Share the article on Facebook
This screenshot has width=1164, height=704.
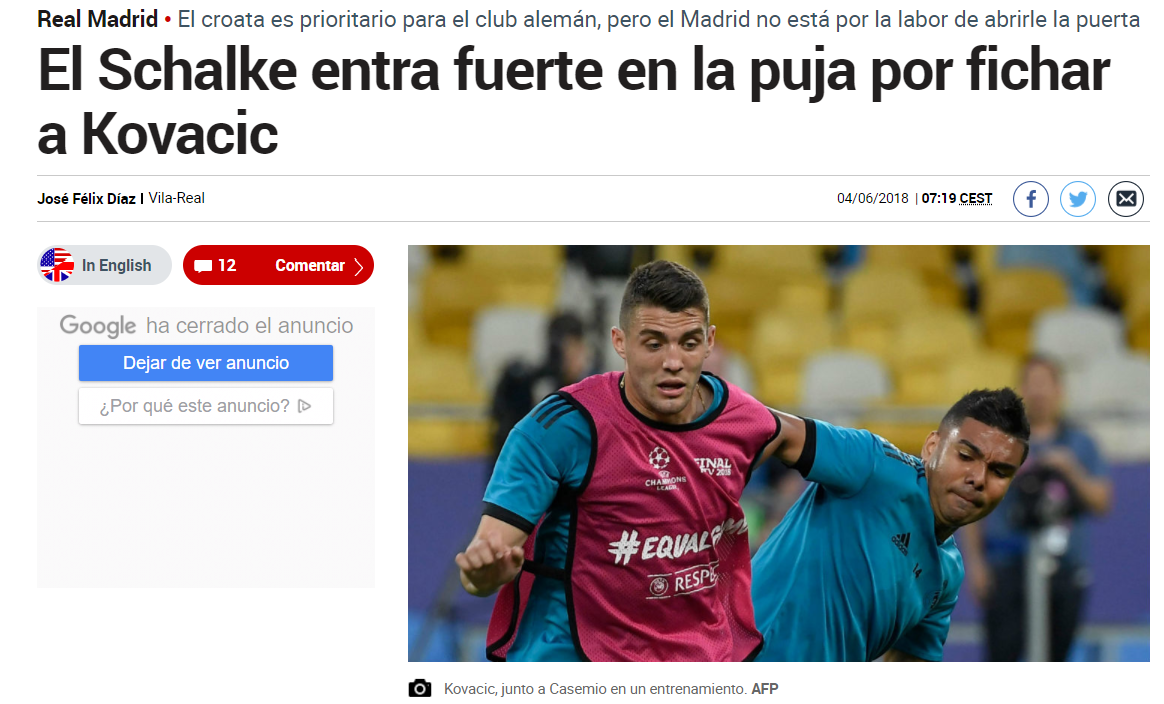pos(1030,199)
